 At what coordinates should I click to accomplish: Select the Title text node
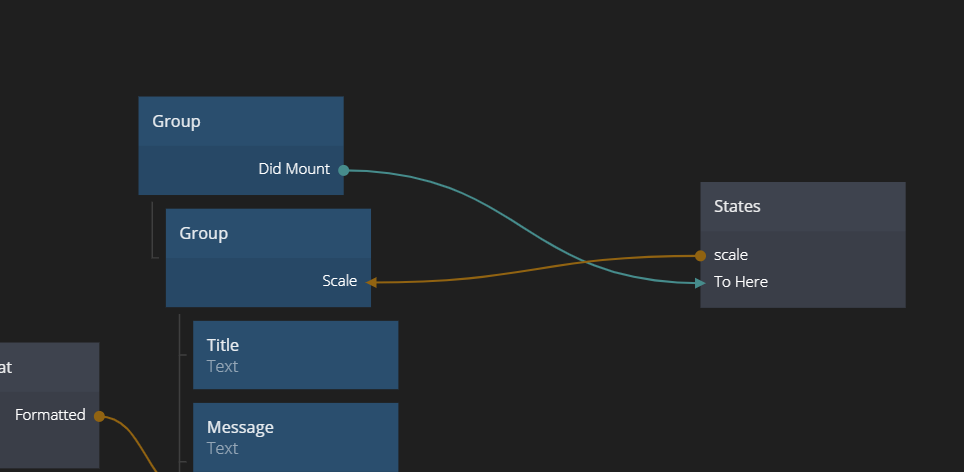click(x=295, y=355)
